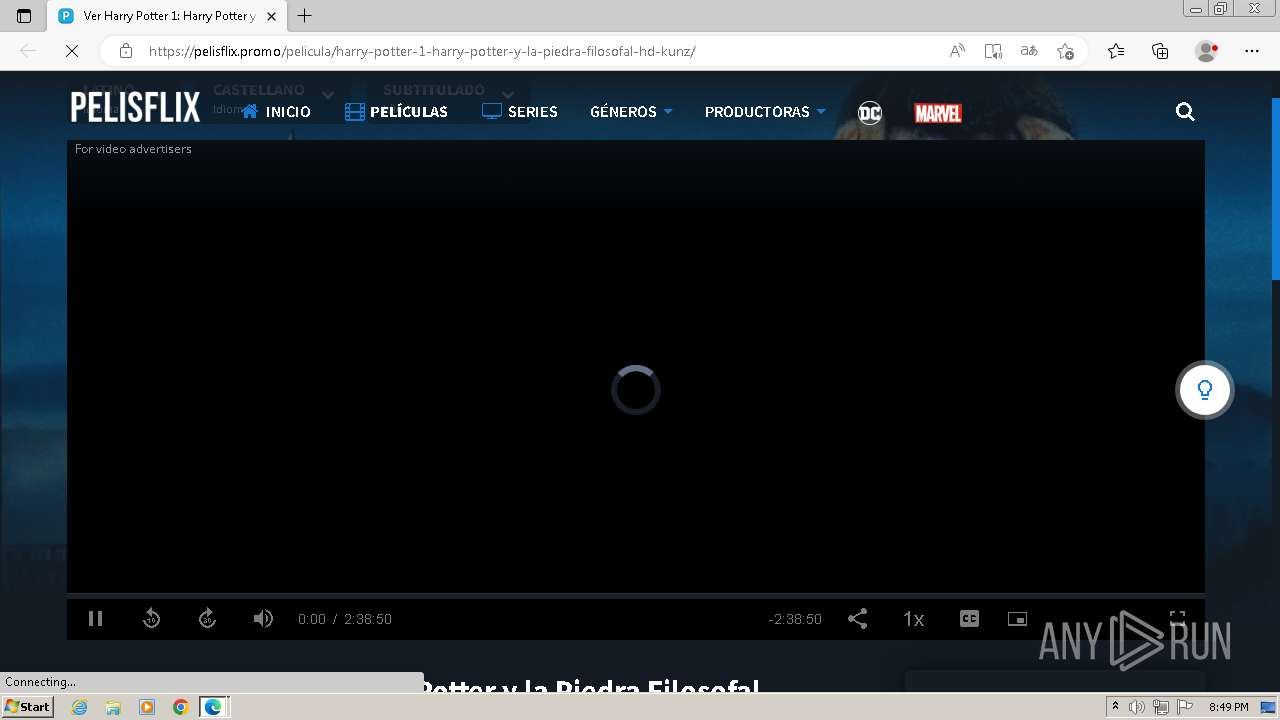Image resolution: width=1280 pixels, height=720 pixels.
Task: Open Edge settings and more menu
Action: pos(1252,51)
